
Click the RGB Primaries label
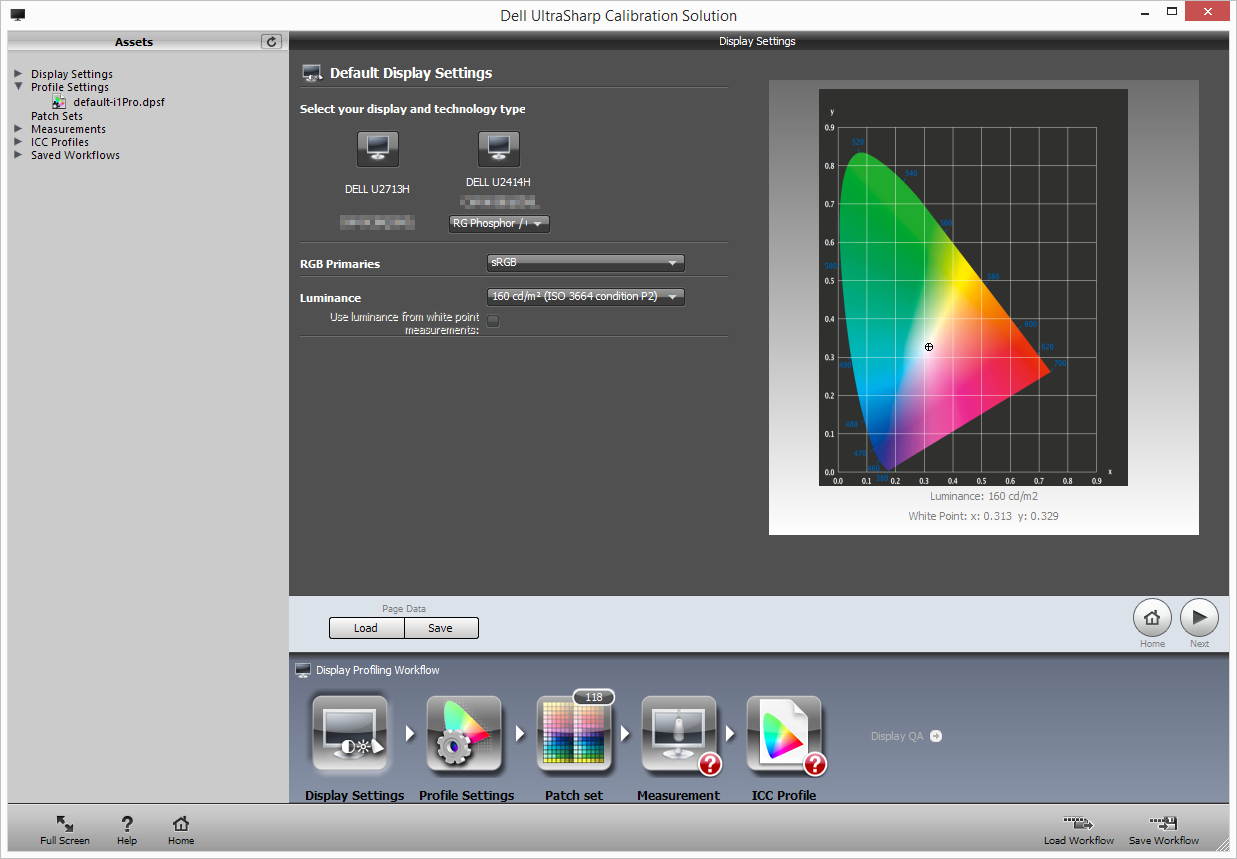340,264
